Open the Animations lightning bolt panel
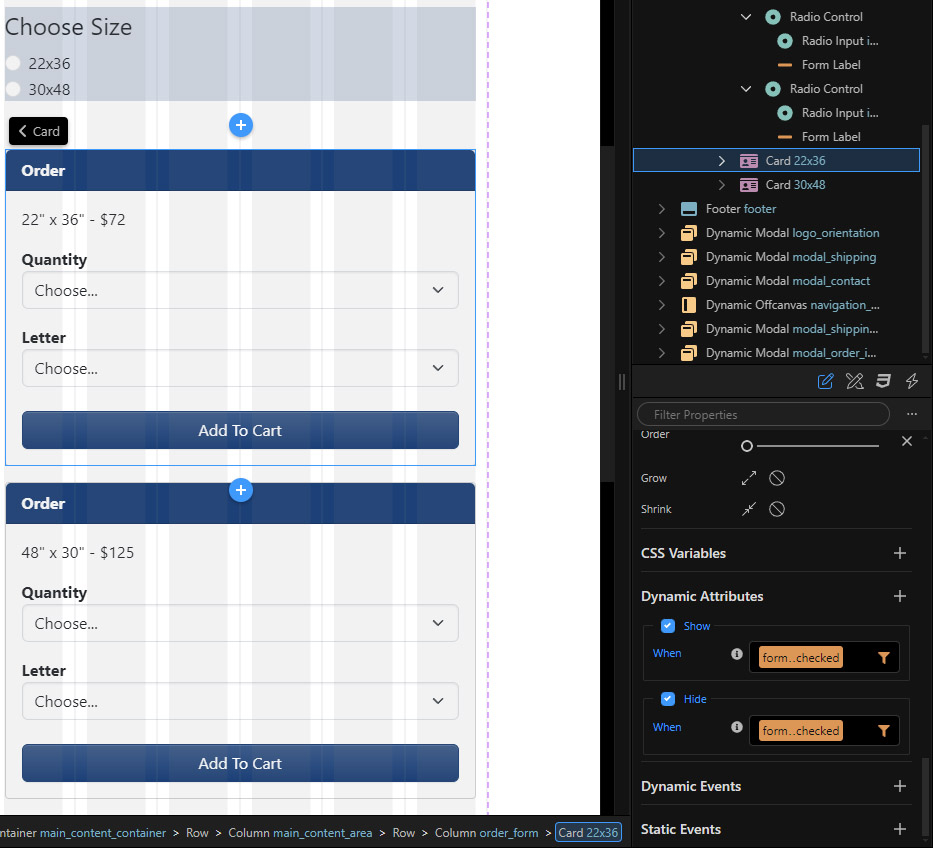This screenshot has height=848, width=933. pos(911,381)
